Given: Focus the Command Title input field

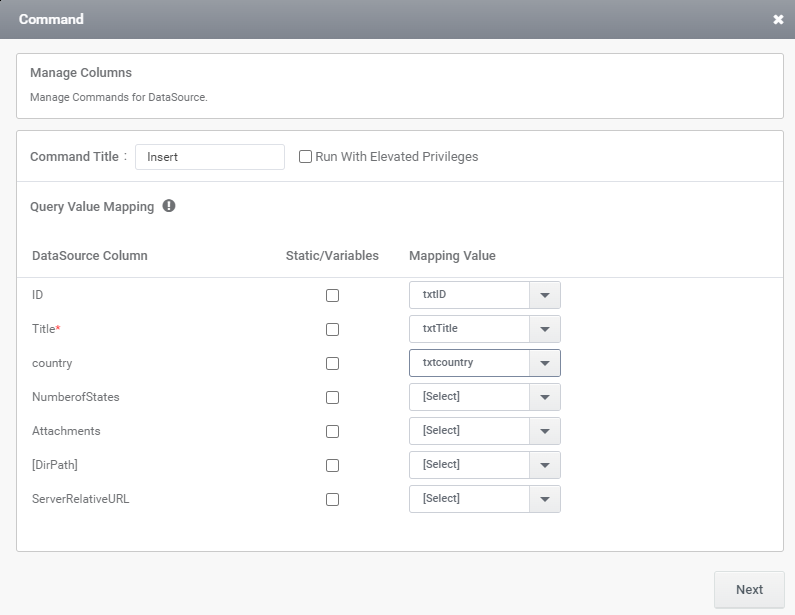Looking at the screenshot, I should coord(209,157).
